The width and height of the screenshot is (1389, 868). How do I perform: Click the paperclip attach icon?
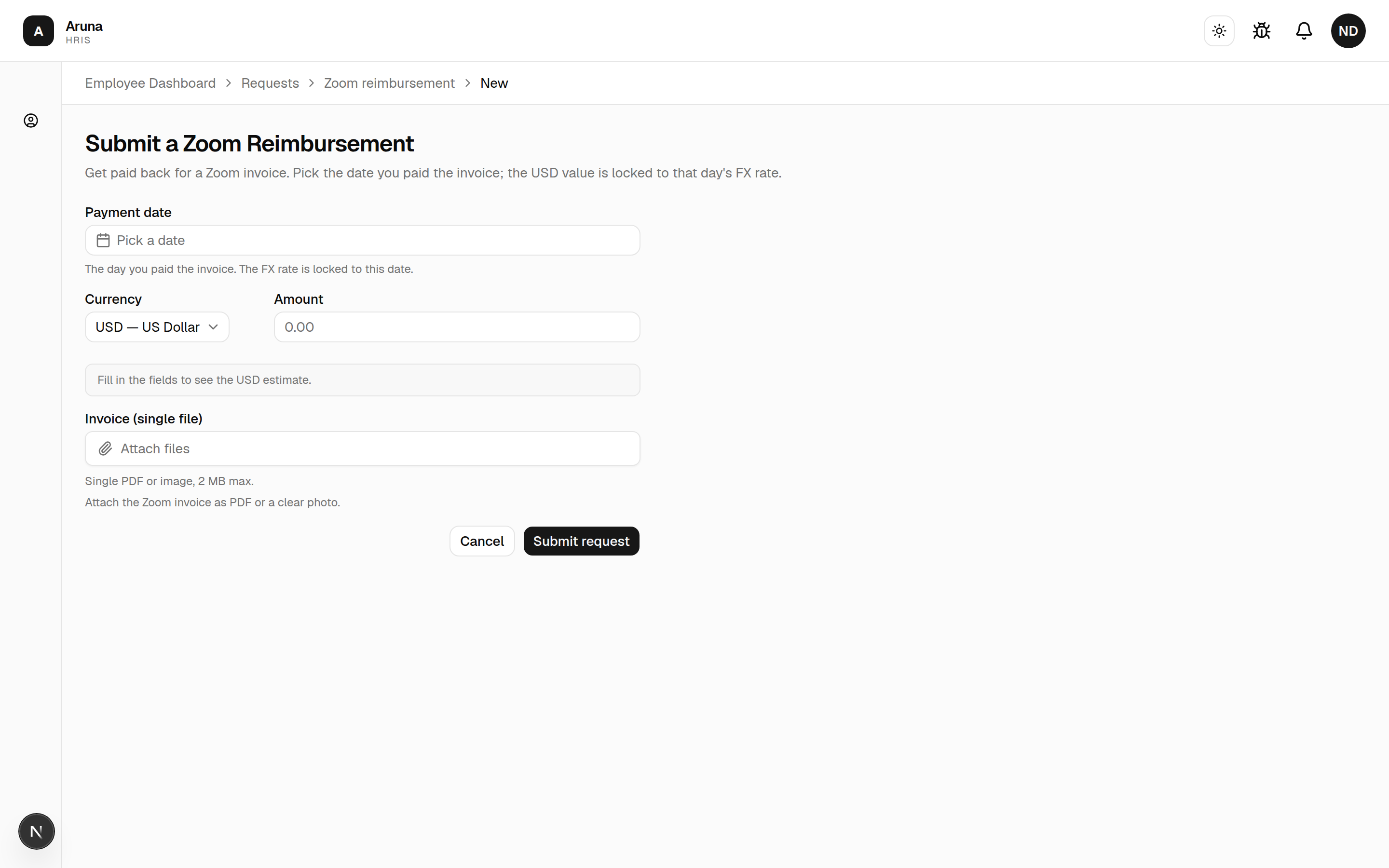105,448
